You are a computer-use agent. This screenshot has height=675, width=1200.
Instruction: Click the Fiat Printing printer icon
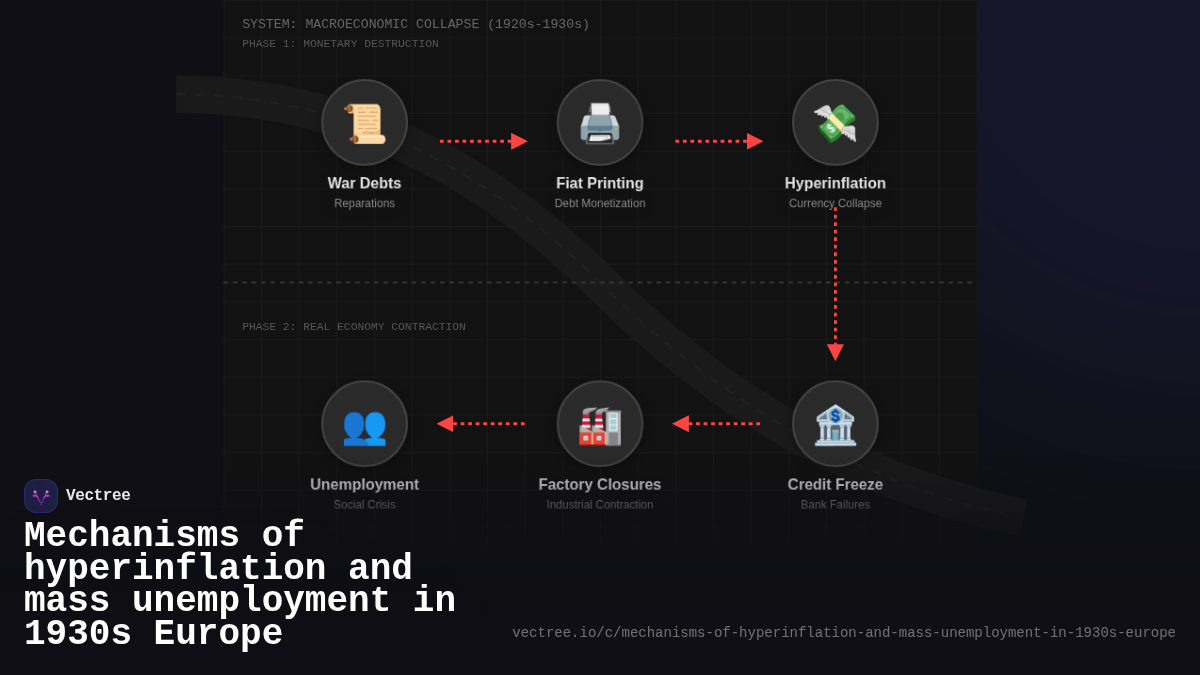600,122
